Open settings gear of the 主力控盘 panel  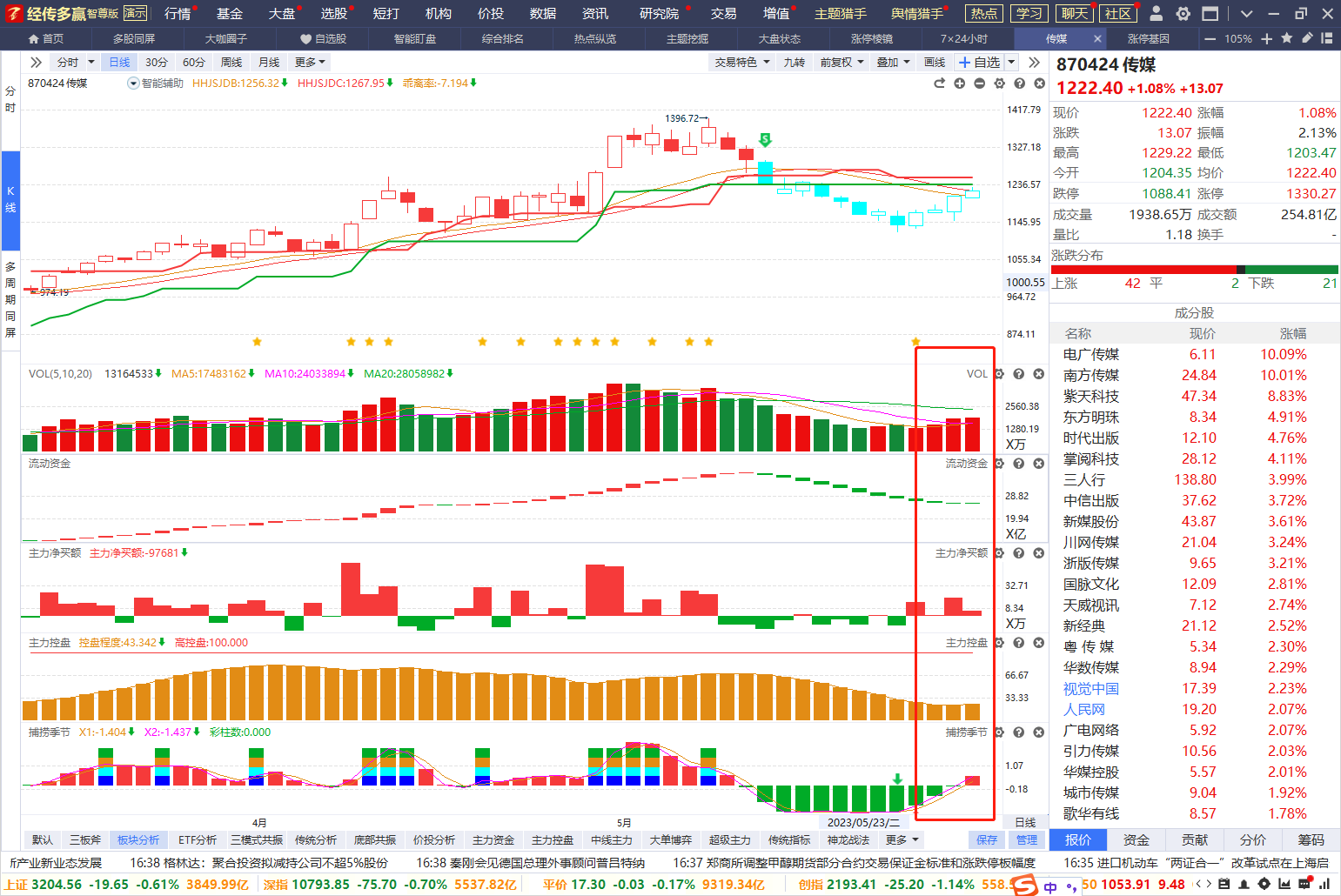999,643
